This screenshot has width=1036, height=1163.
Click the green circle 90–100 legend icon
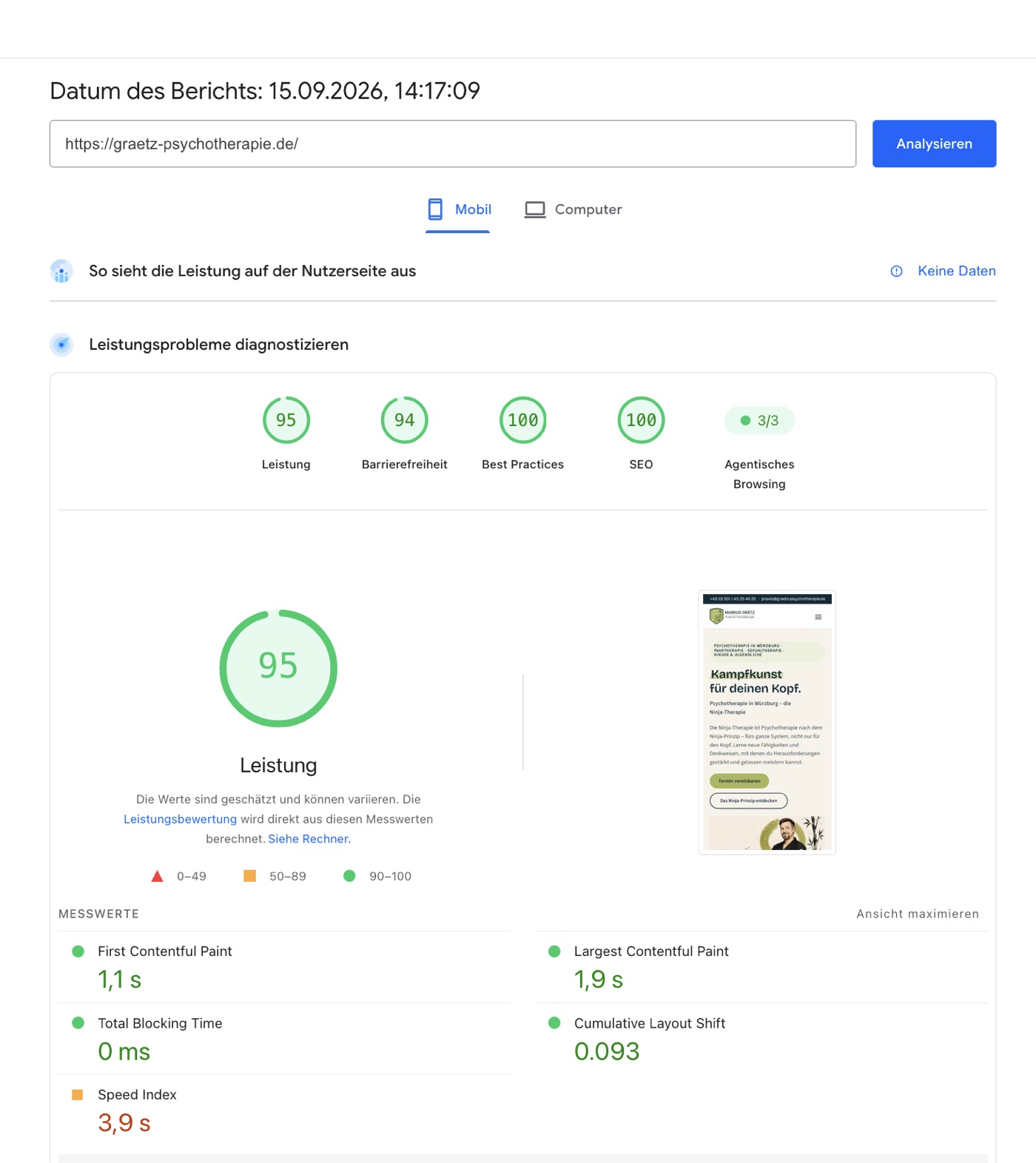pos(349,876)
